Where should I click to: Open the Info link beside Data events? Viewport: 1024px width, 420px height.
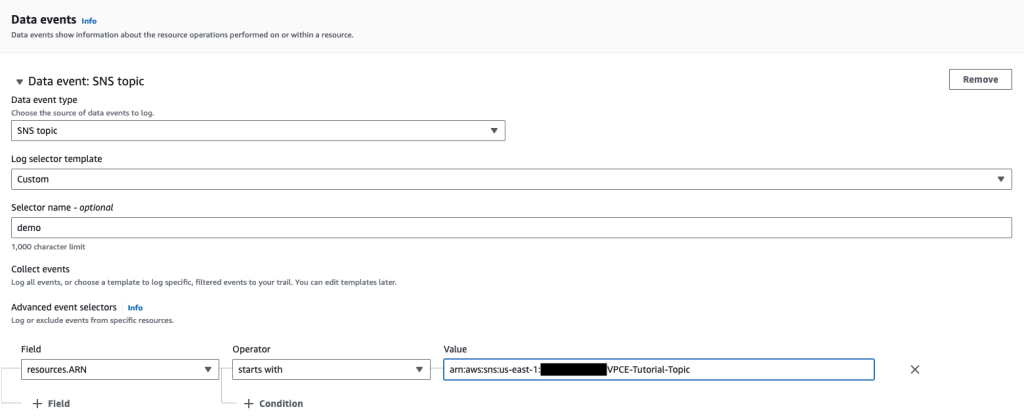[x=89, y=21]
